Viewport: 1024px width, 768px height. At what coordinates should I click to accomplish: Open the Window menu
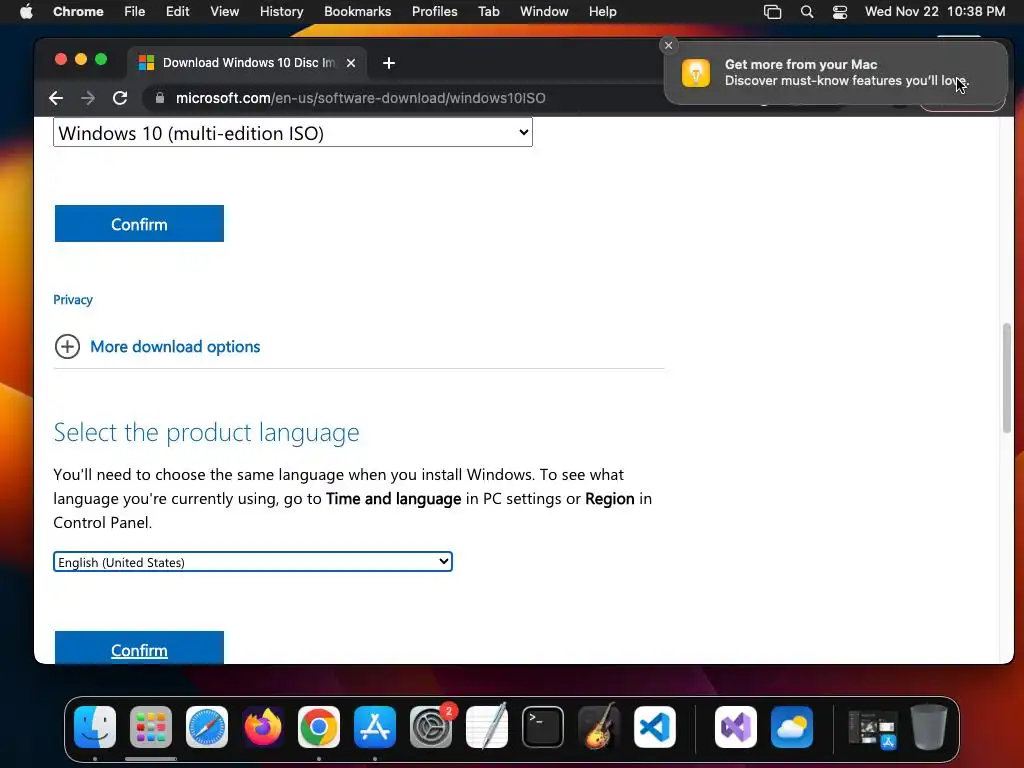[x=544, y=12]
